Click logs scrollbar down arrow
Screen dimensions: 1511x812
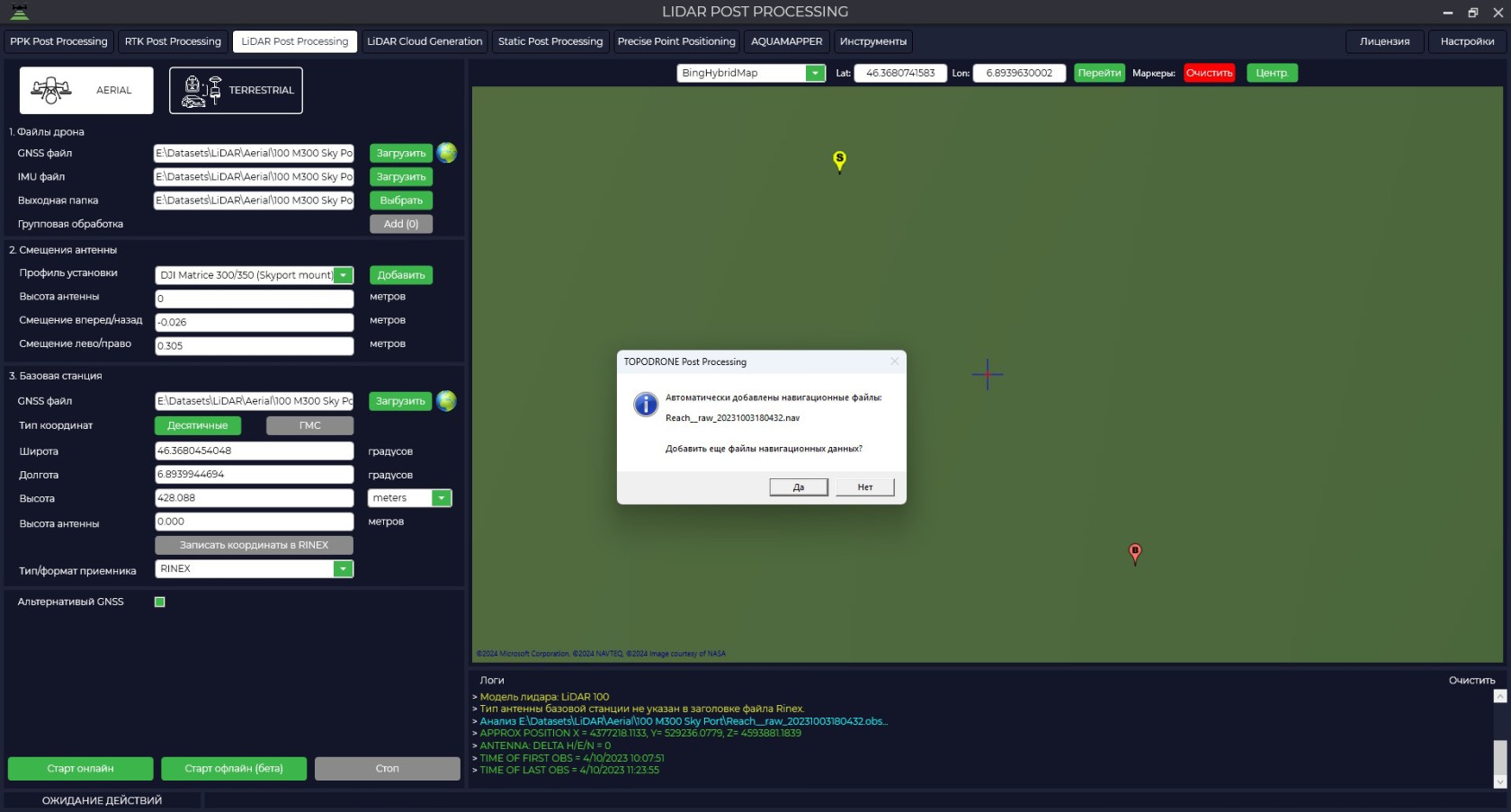point(1499,781)
